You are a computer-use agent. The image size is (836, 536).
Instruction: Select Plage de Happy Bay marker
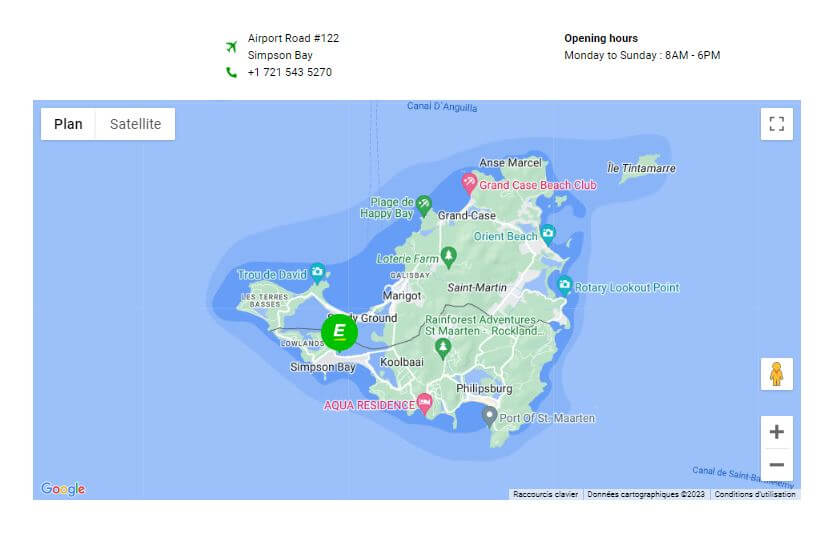coord(424,206)
